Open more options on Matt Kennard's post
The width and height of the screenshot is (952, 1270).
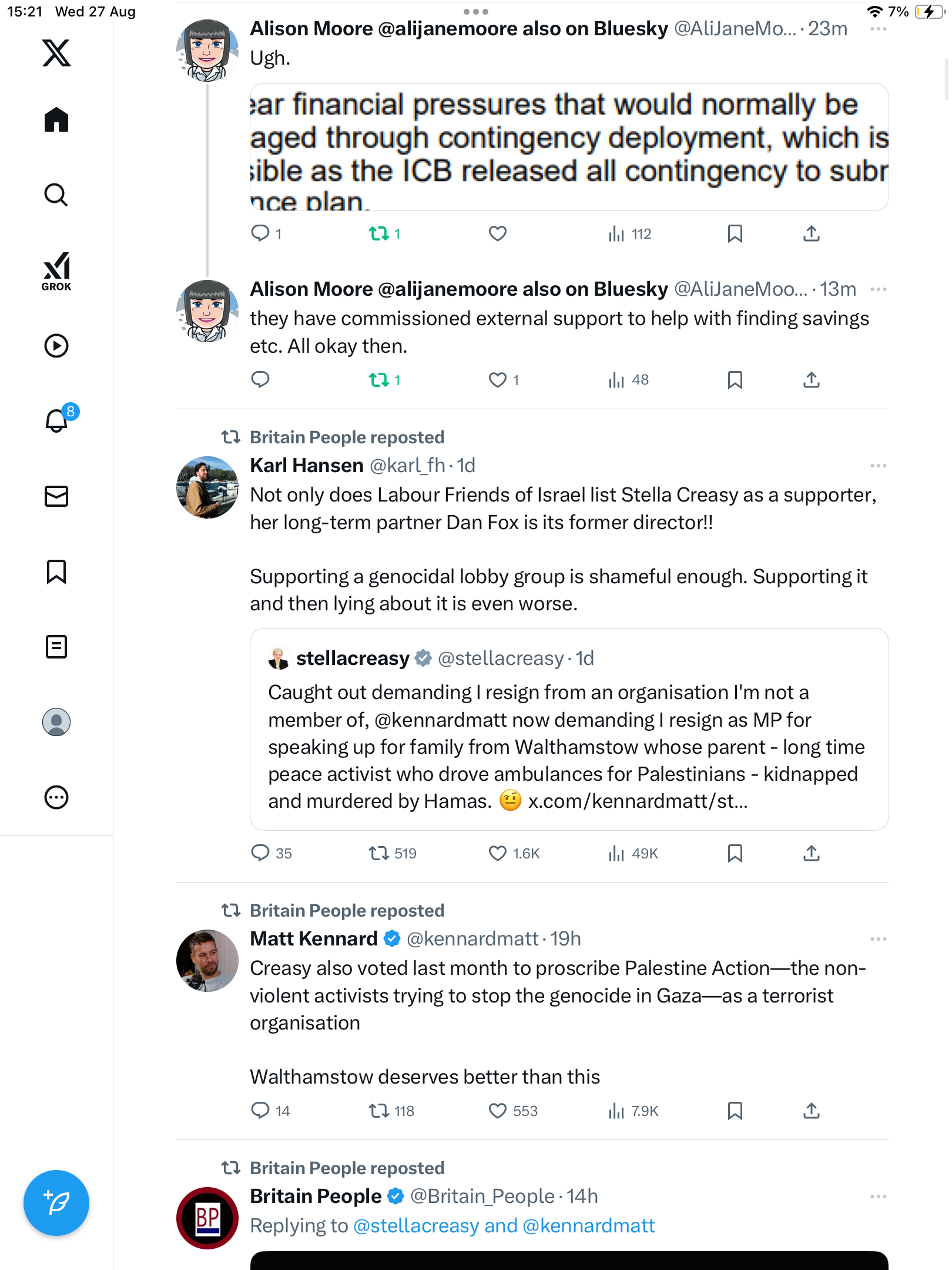pos(878,939)
